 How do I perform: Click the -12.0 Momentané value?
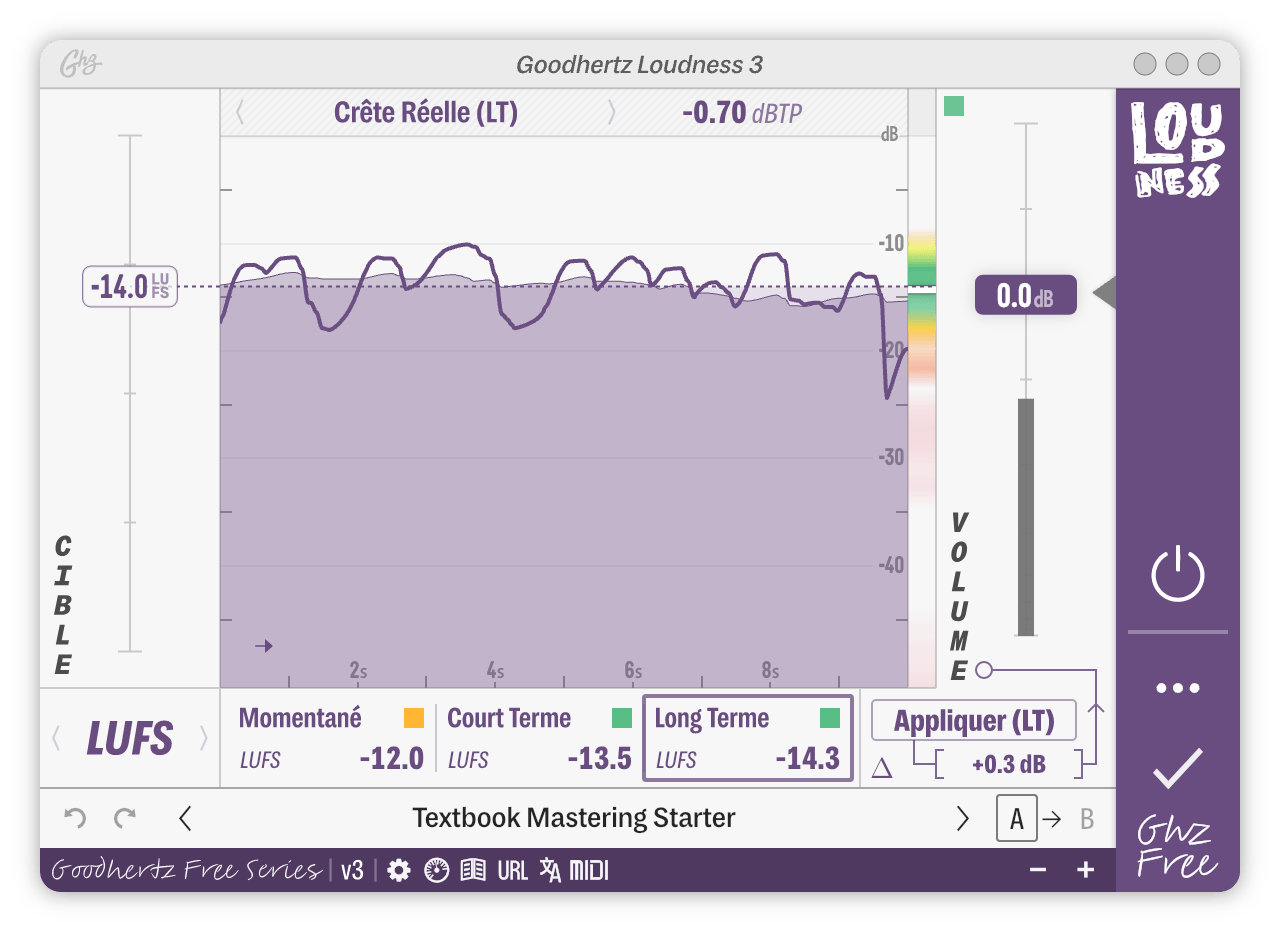[392, 759]
